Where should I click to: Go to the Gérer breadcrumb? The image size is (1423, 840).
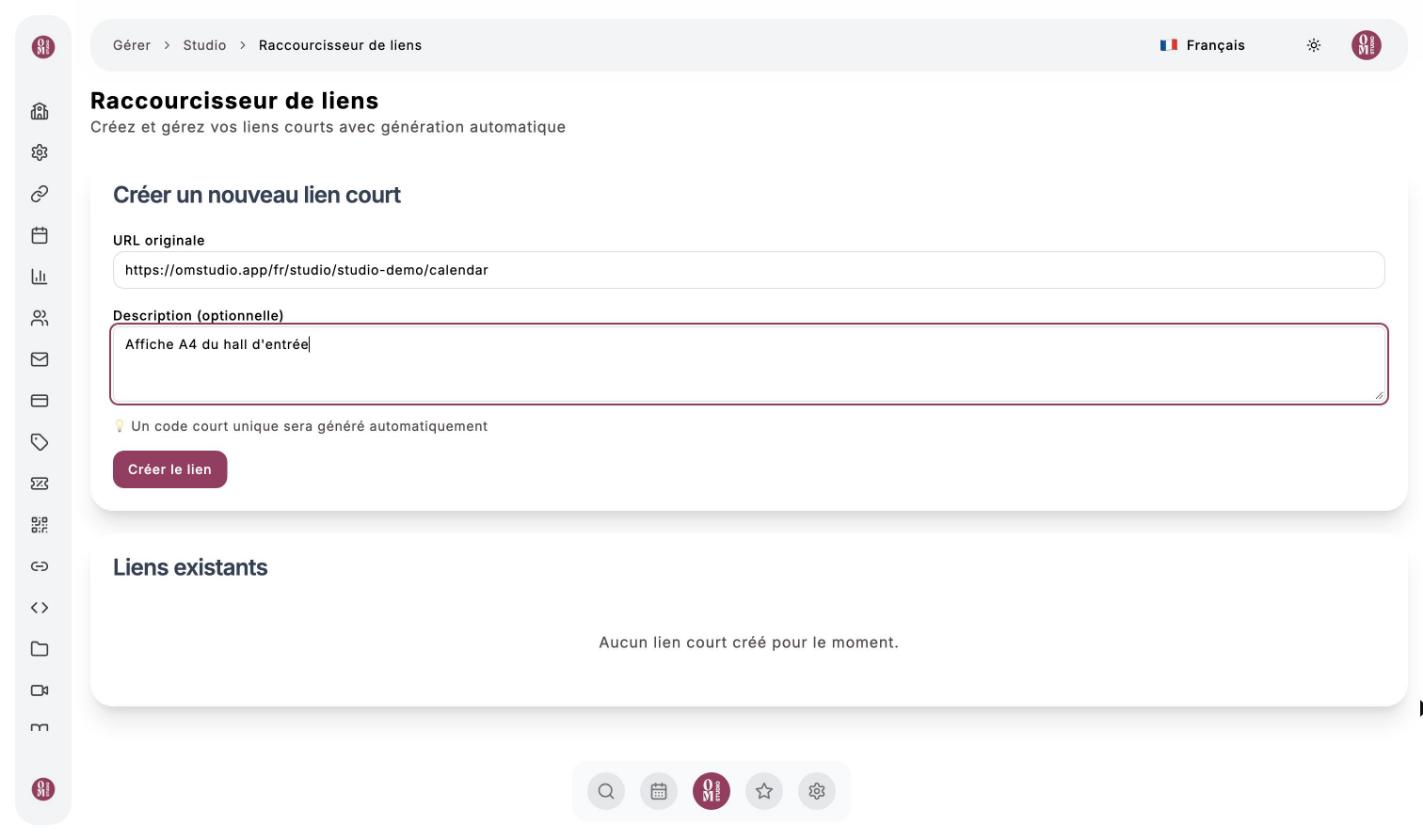(132, 45)
